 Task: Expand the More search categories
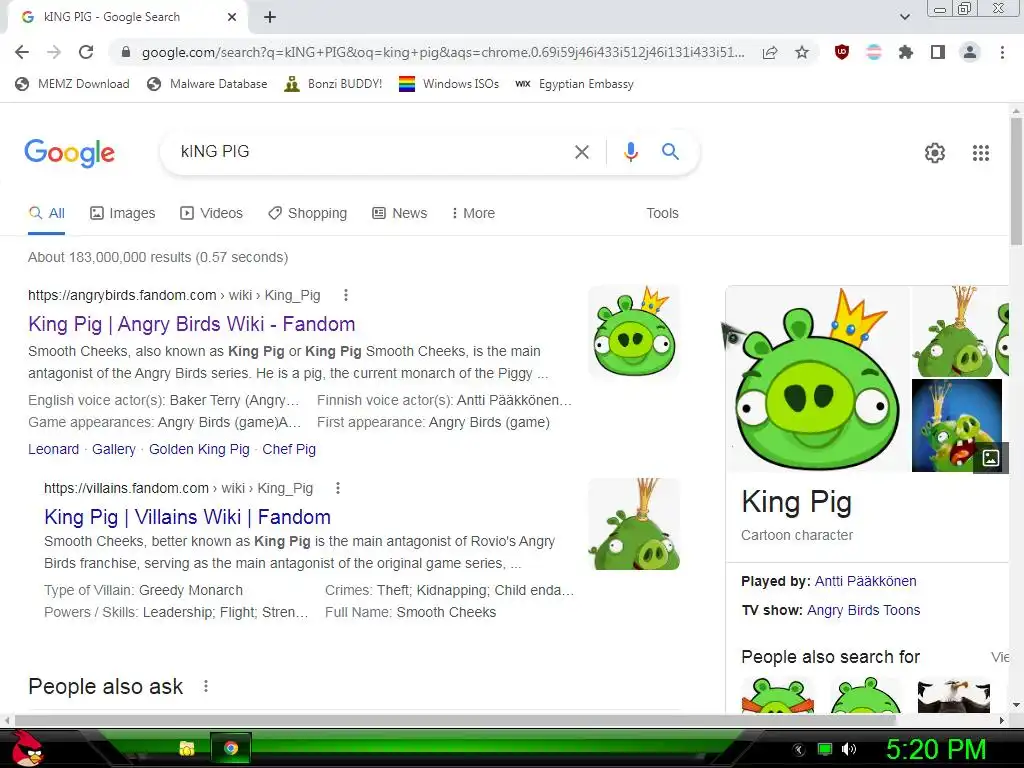click(473, 214)
